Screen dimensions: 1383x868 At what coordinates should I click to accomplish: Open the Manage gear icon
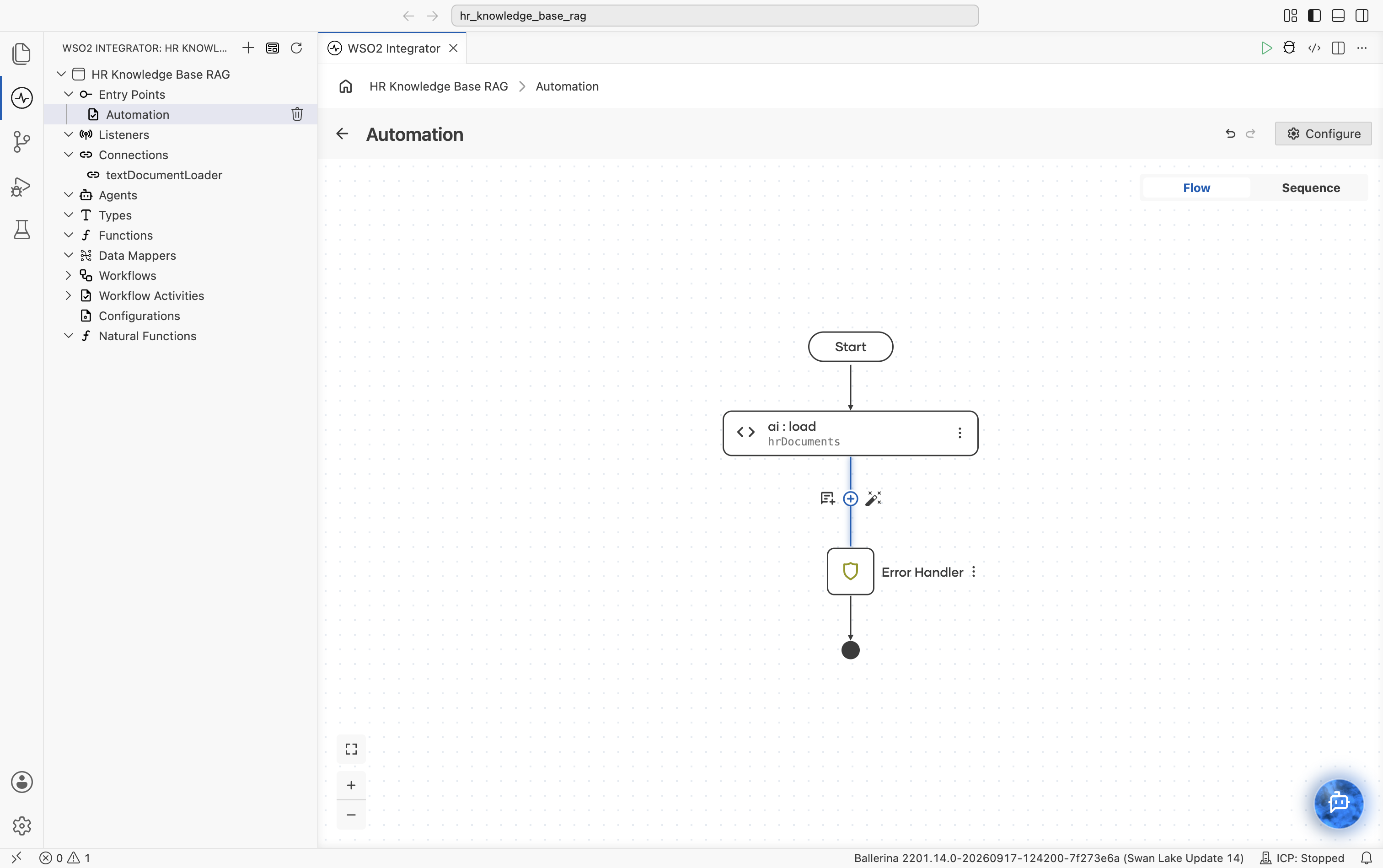[x=22, y=826]
